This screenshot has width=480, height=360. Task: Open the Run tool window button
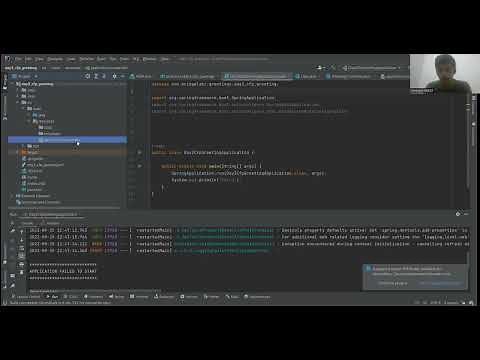pos(52,296)
